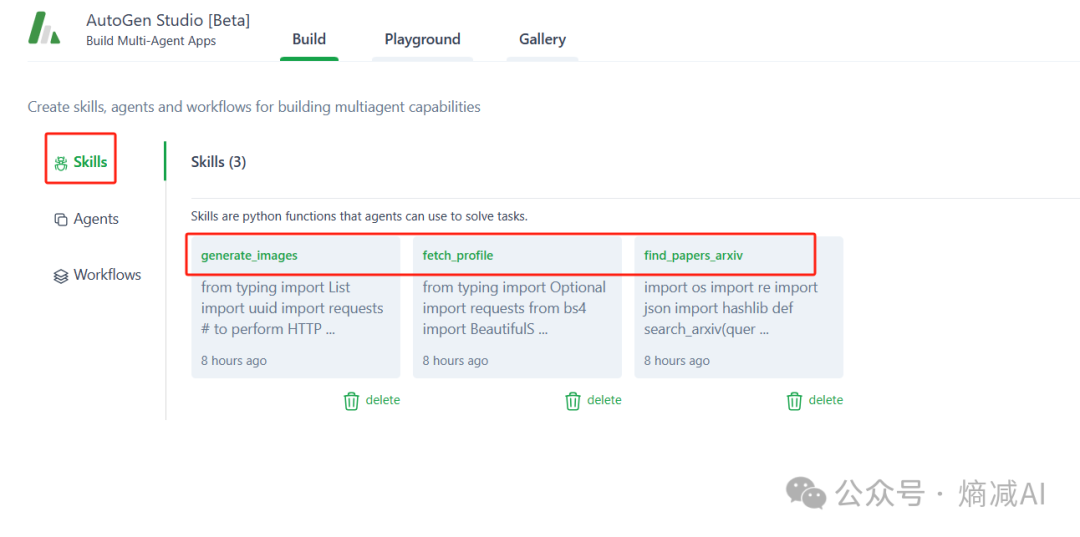Open the generate_images skill title
The image size is (1080, 537).
pos(249,255)
